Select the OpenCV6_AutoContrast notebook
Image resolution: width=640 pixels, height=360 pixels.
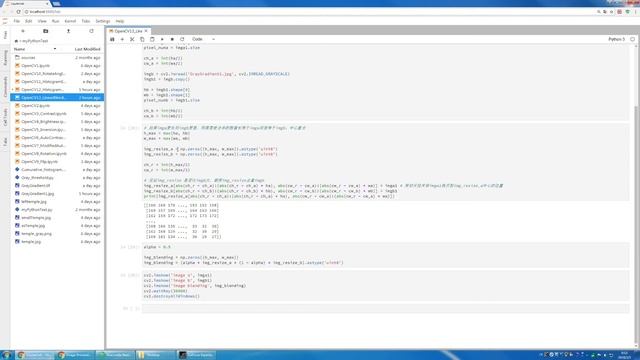coord(57,138)
